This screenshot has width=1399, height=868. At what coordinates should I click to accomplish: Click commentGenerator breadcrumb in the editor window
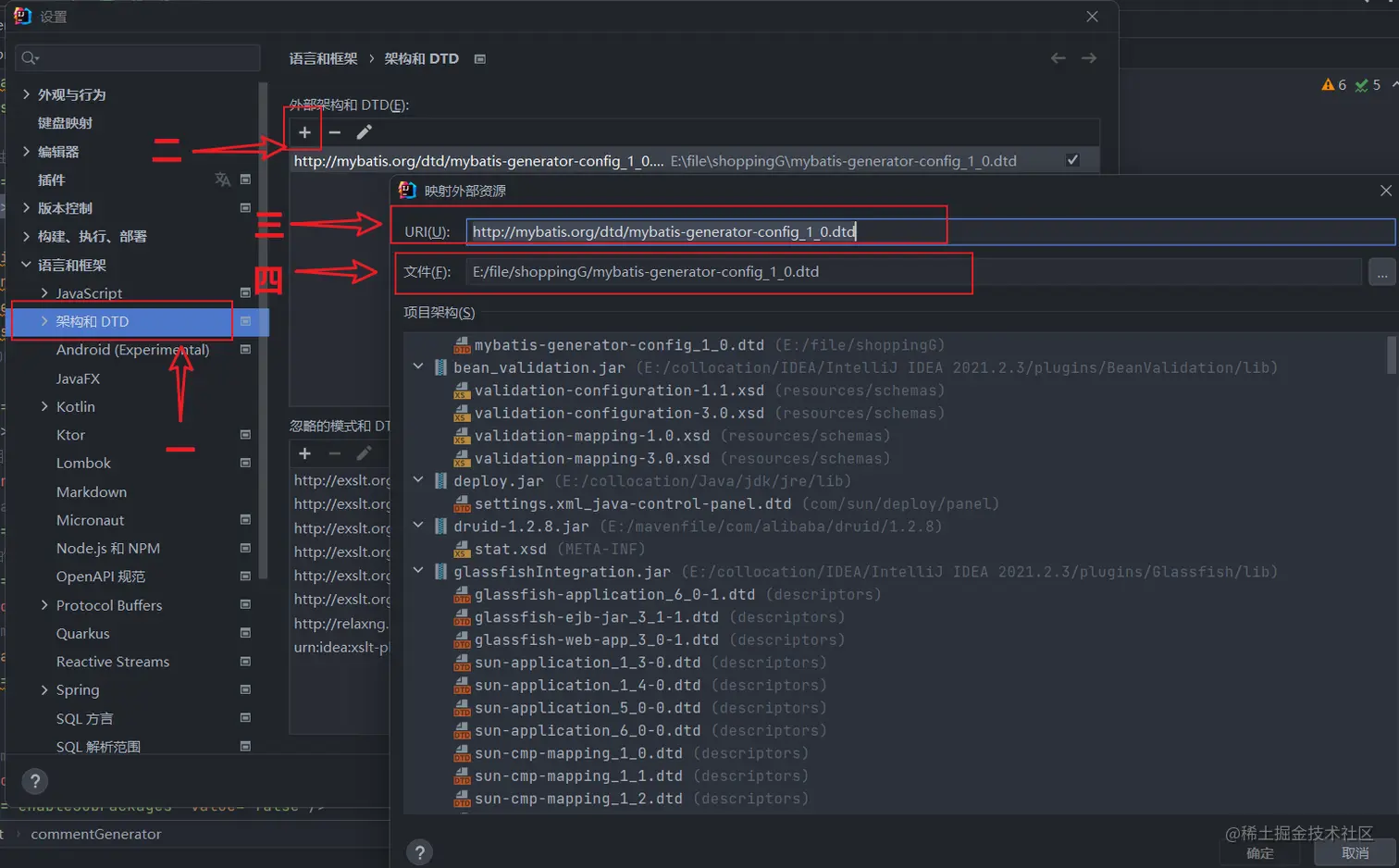point(95,834)
